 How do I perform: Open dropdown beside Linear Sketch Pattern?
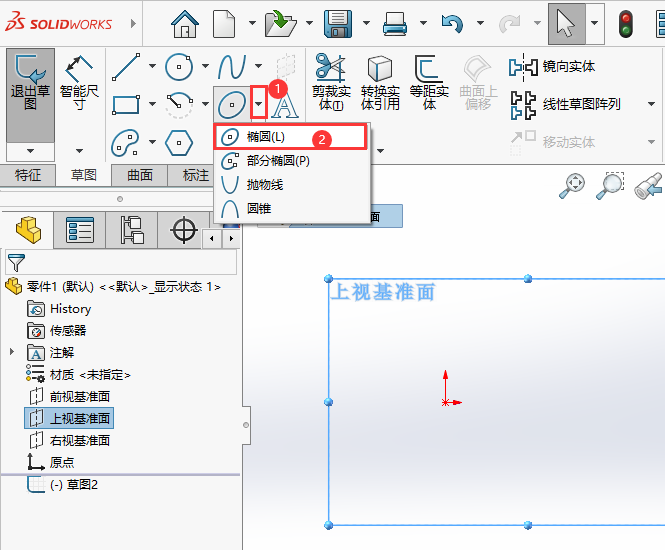[x=651, y=104]
